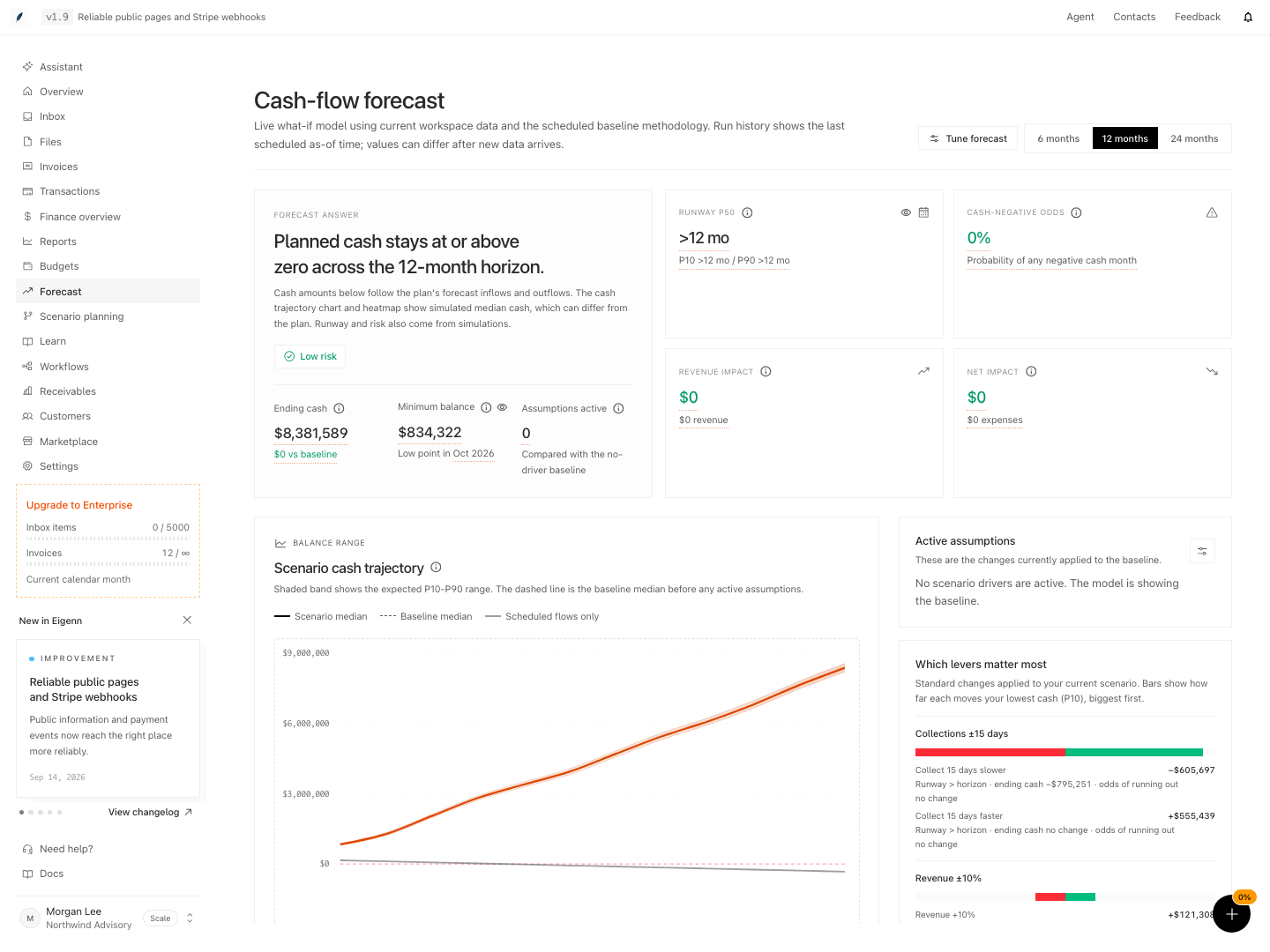1270x952 pixels.
Task: Click the Collections ±15 days red-green bar
Action: click(x=1065, y=752)
